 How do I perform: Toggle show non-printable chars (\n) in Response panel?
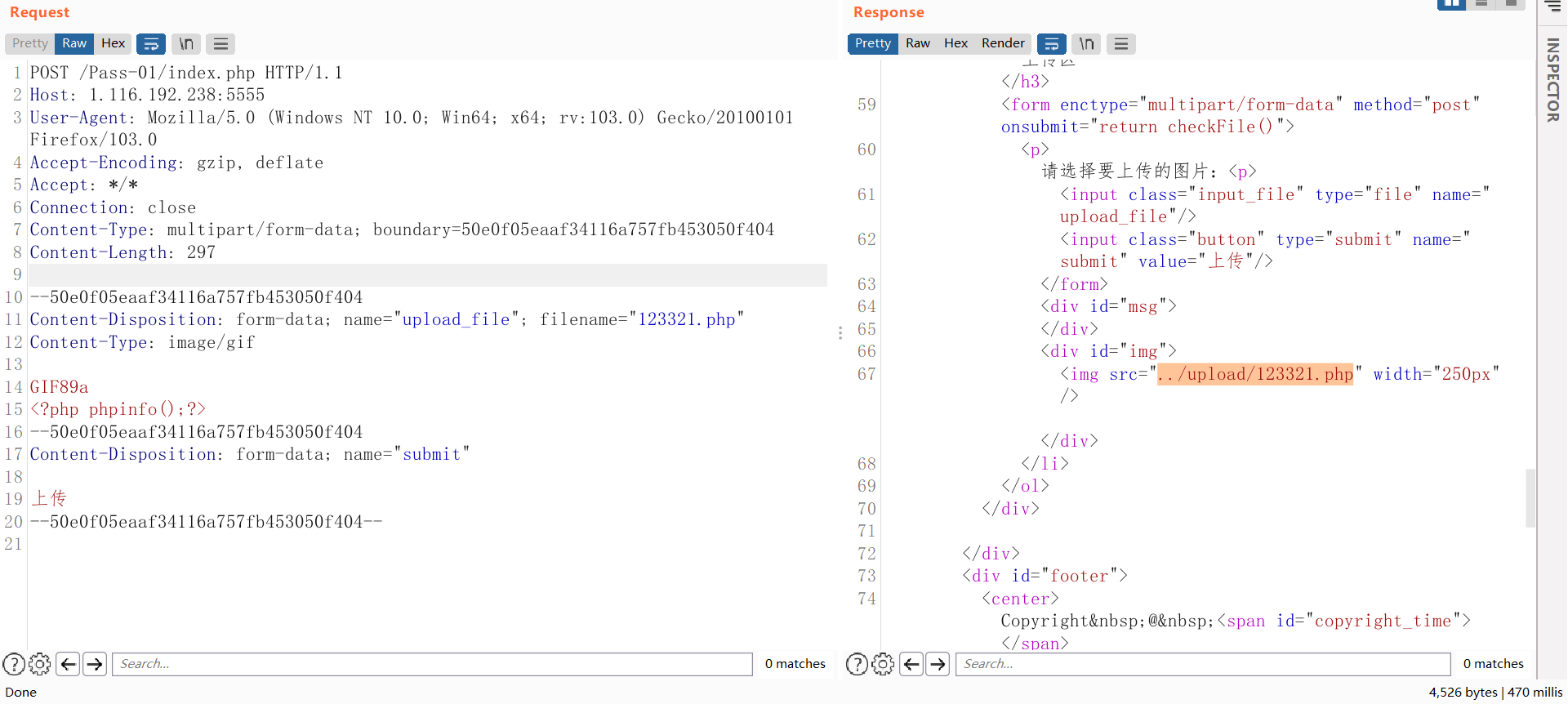click(x=1086, y=44)
